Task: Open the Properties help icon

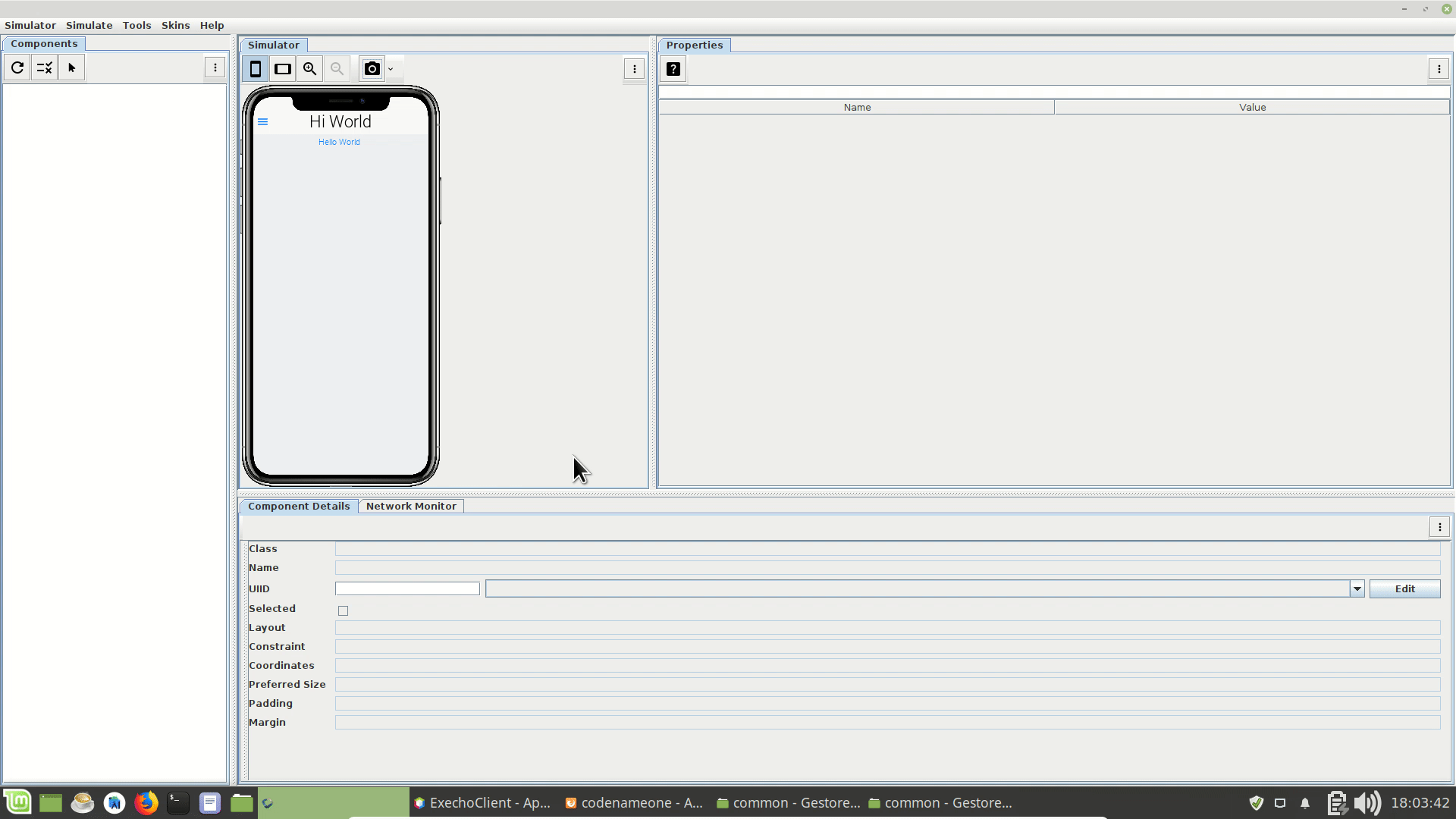Action: click(x=673, y=68)
